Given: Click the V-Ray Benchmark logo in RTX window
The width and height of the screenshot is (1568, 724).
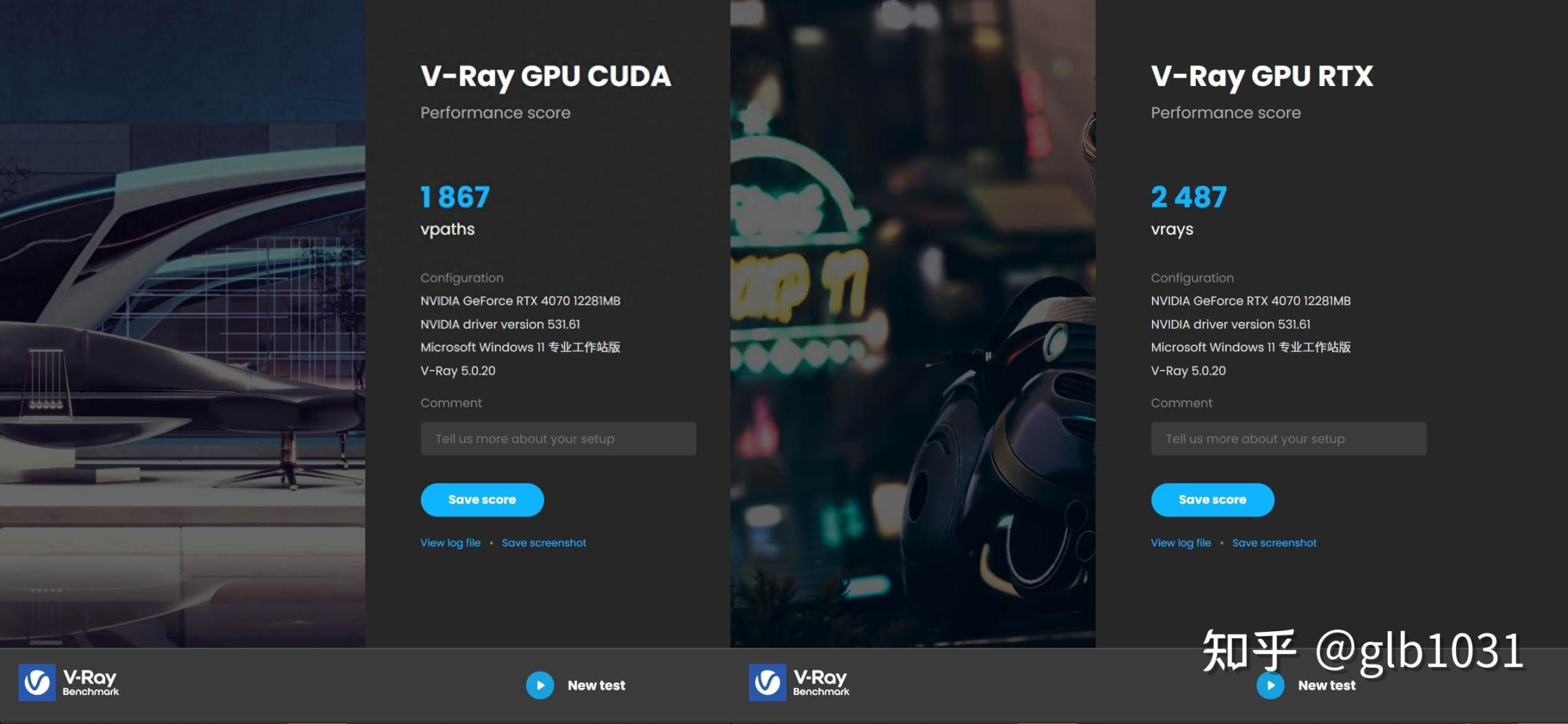Looking at the screenshot, I should click(x=799, y=683).
